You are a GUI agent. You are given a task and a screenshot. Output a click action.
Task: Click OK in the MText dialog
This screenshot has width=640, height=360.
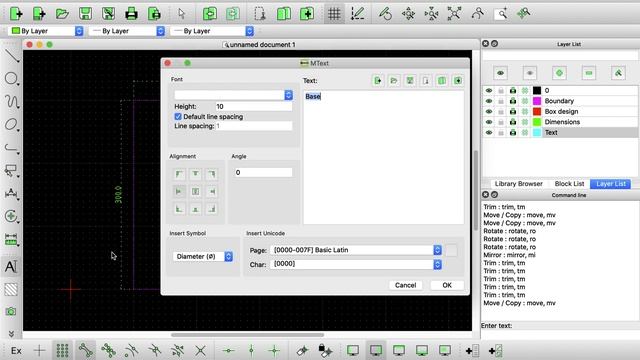(447, 285)
